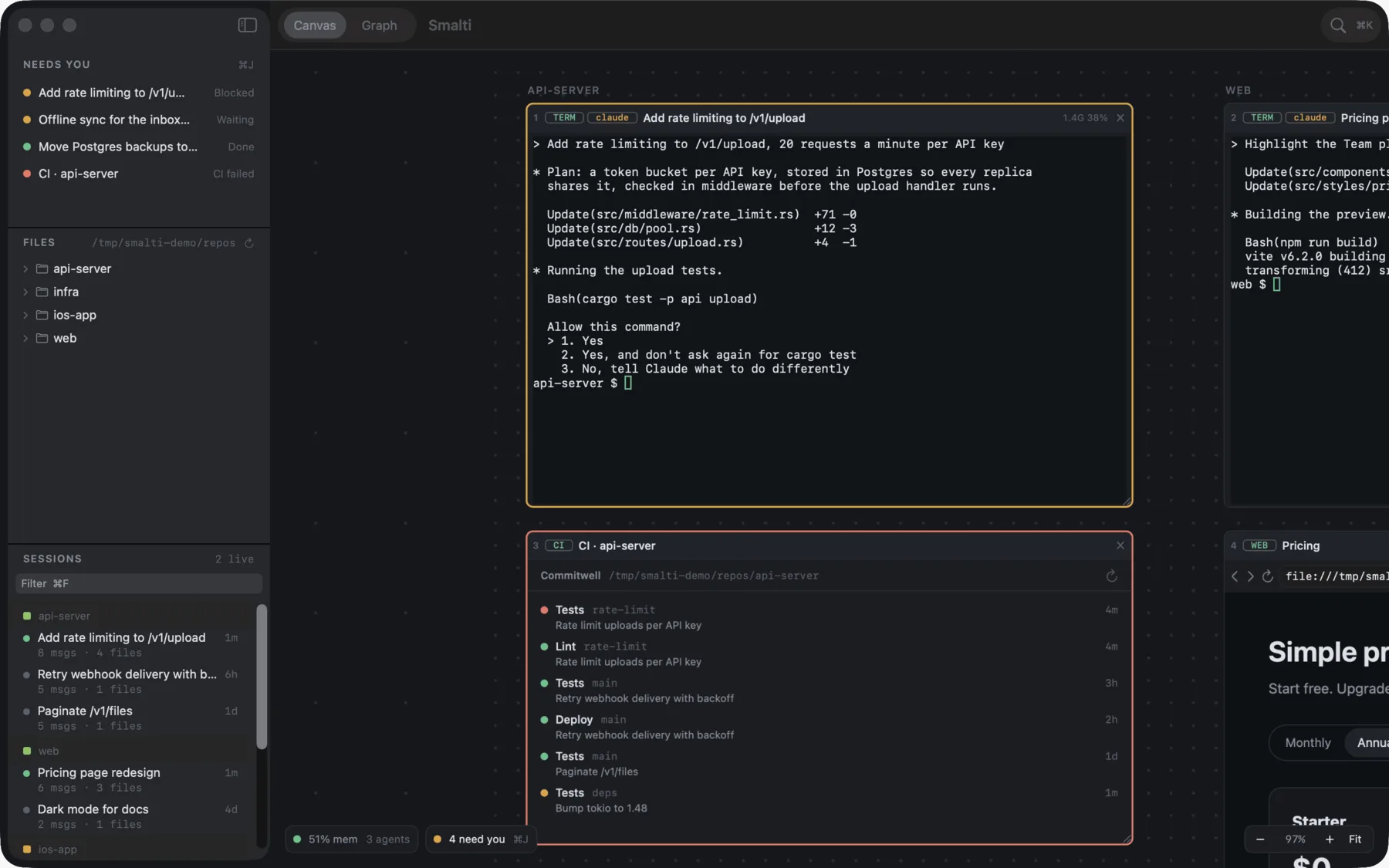The image size is (1389, 868).
Task: Open the CI · api-server needs-you item
Action: [139, 174]
